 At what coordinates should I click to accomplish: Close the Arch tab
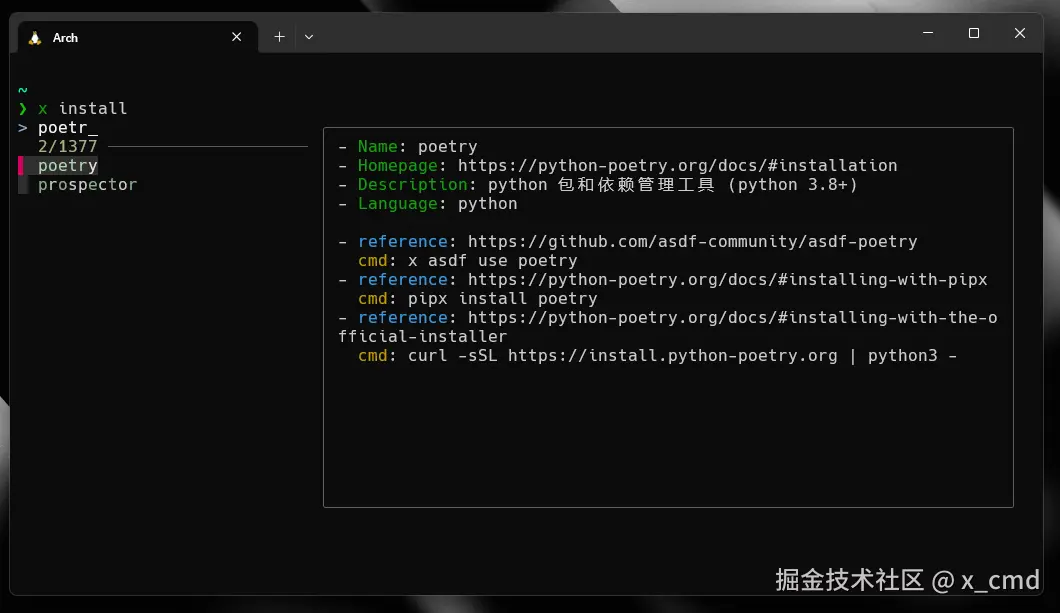[x=237, y=36]
